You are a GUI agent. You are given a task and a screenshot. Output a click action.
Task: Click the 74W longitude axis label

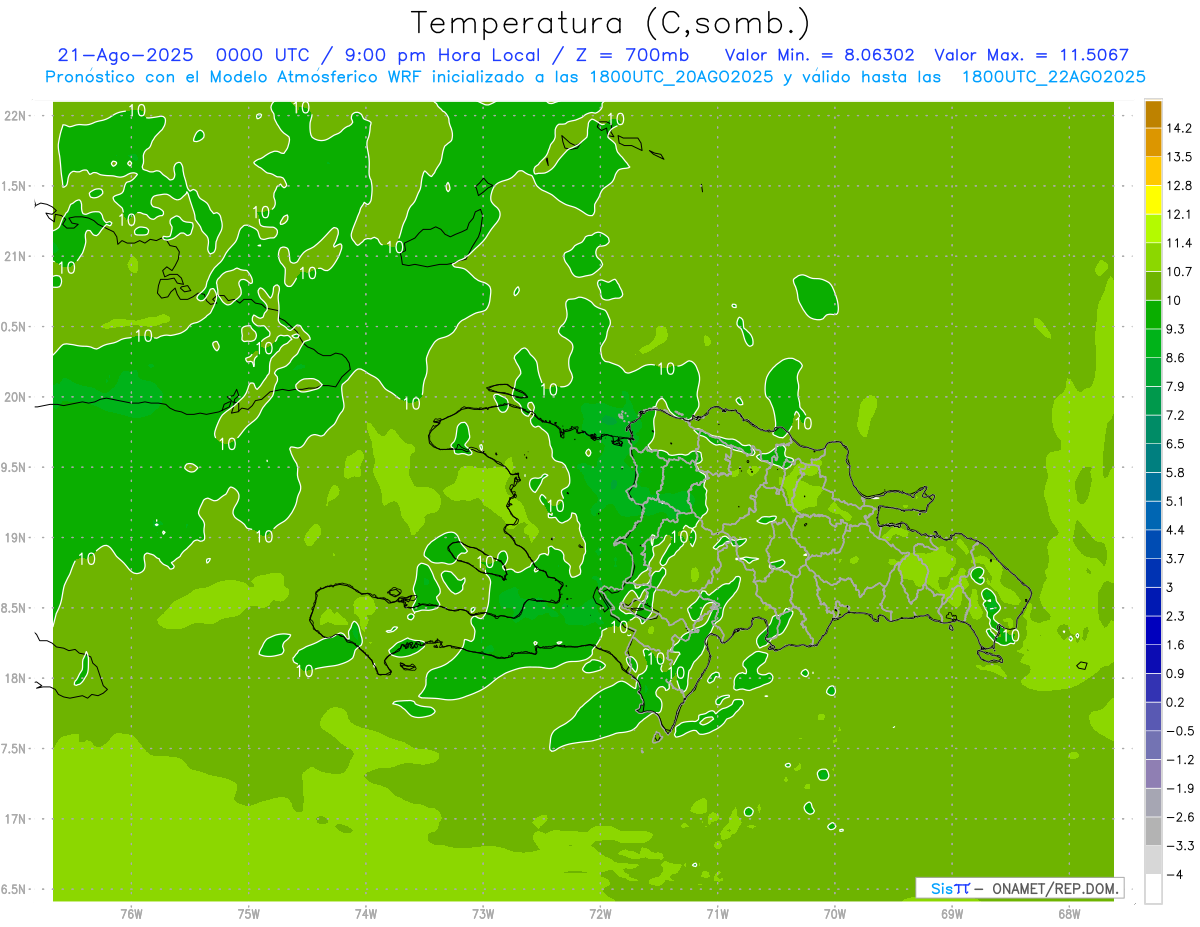(366, 913)
